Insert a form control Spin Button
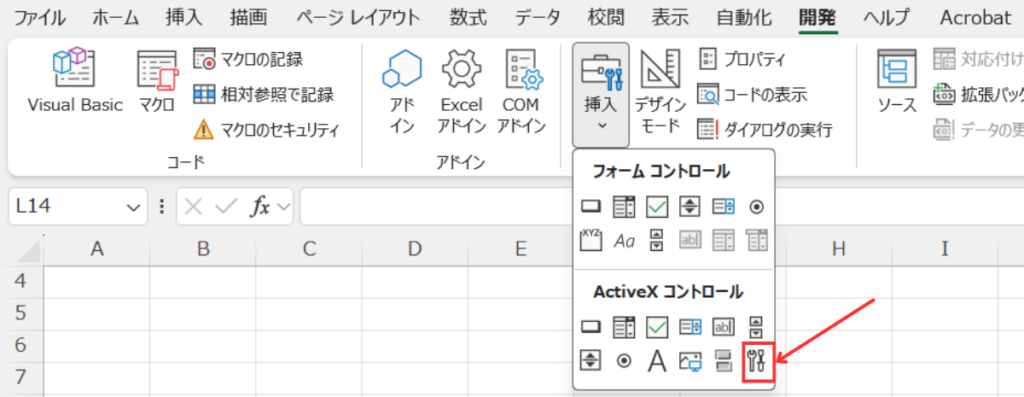Image resolution: width=1024 pixels, height=397 pixels. click(690, 207)
